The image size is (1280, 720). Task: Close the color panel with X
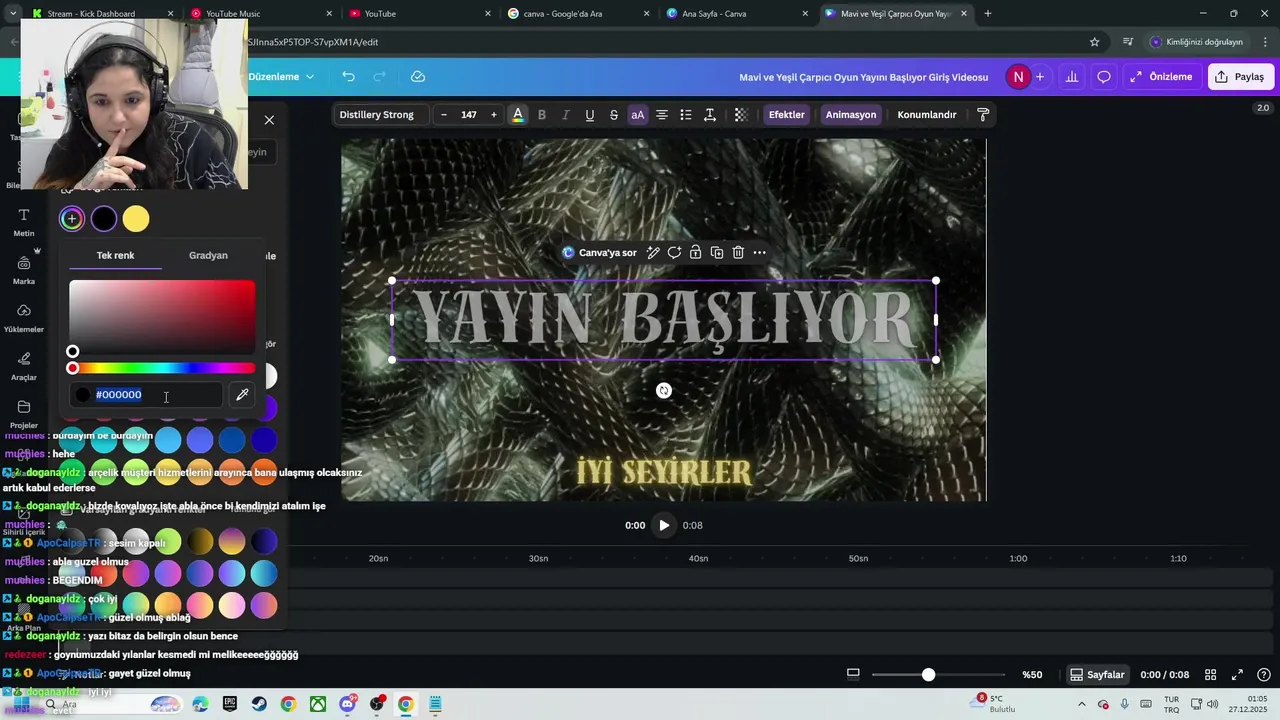point(269,120)
